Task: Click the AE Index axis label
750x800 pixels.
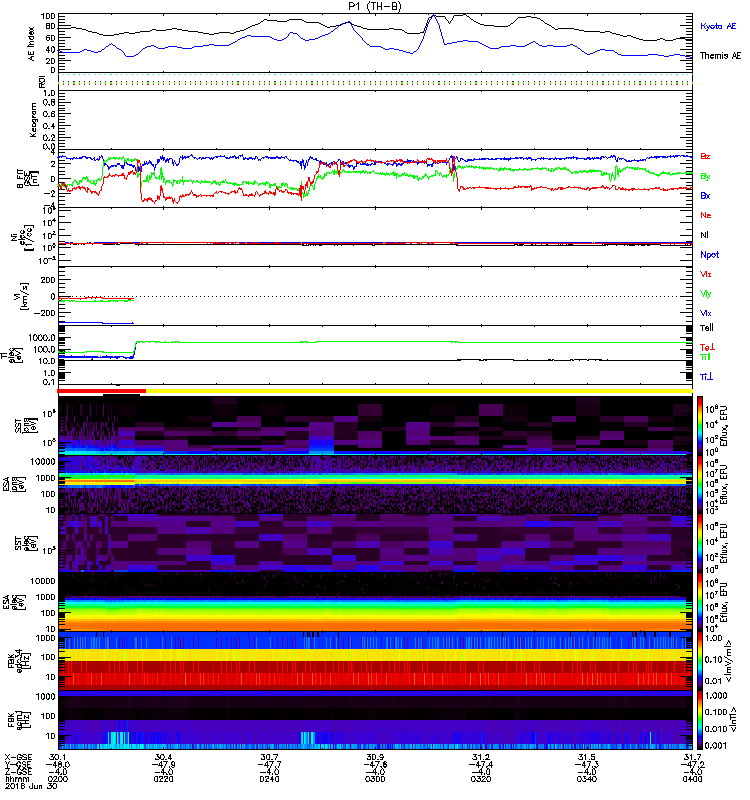Action: (x=31, y=44)
